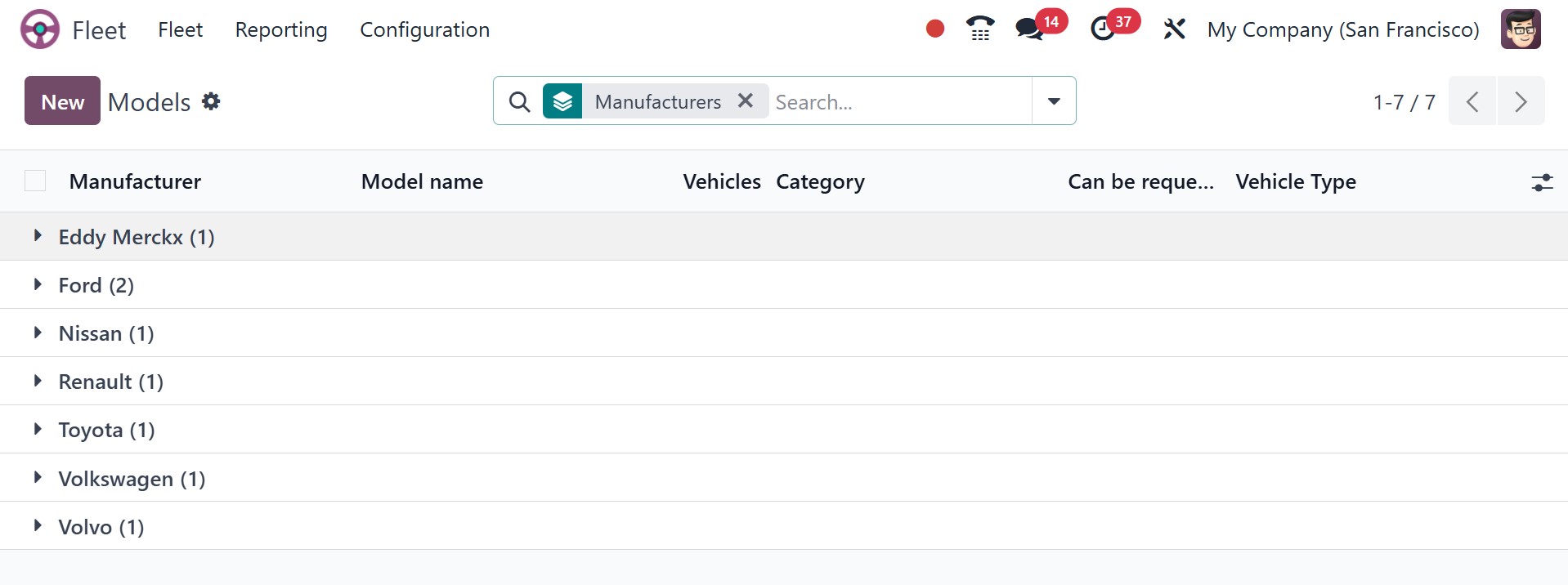Viewport: 1568px width, 585px height.
Task: Click the red recording status dot
Action: tap(935, 29)
